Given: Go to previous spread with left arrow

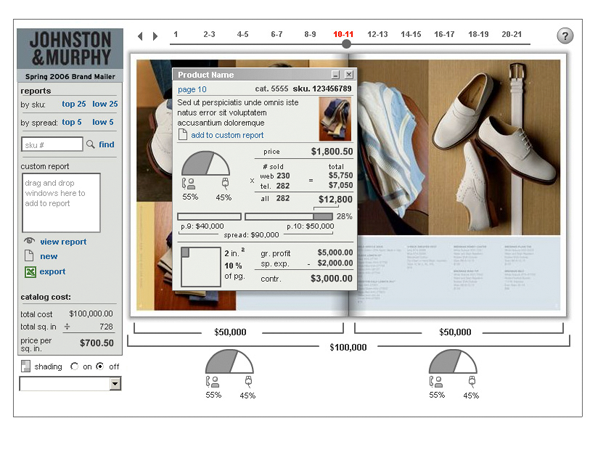Looking at the screenshot, I should point(140,36).
